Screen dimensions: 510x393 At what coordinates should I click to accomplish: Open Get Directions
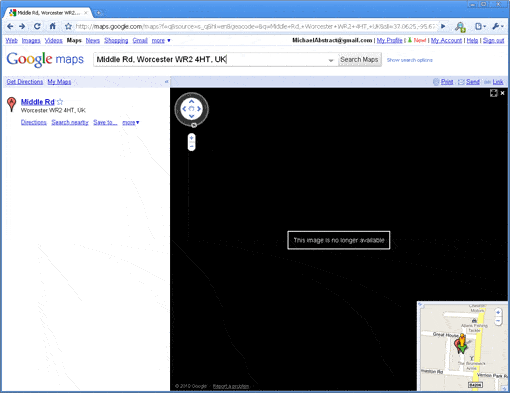point(25,82)
